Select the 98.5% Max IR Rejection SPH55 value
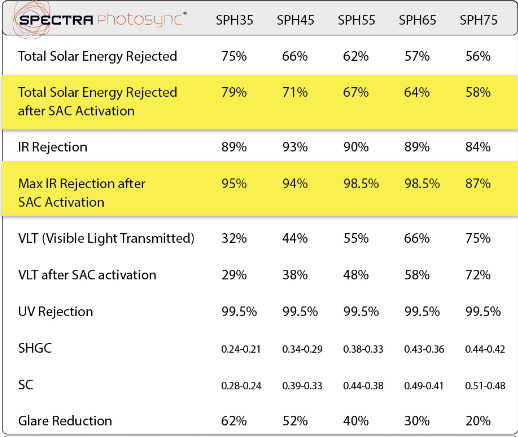The image size is (518, 437). pos(361,184)
